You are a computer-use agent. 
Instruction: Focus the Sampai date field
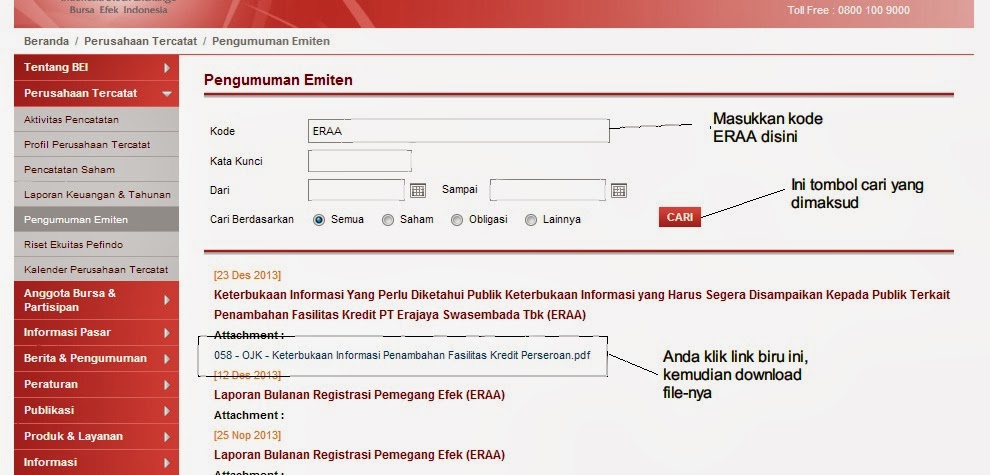pyautogui.click(x=547, y=189)
